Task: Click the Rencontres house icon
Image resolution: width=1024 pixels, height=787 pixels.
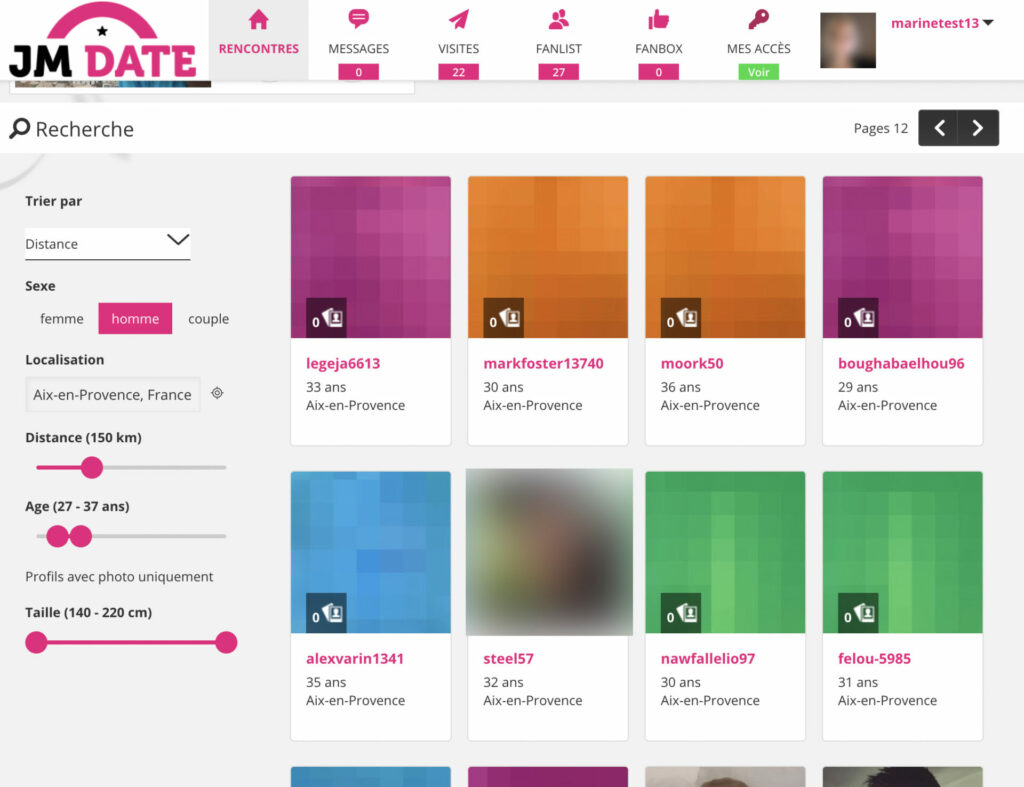Action: pos(259,20)
